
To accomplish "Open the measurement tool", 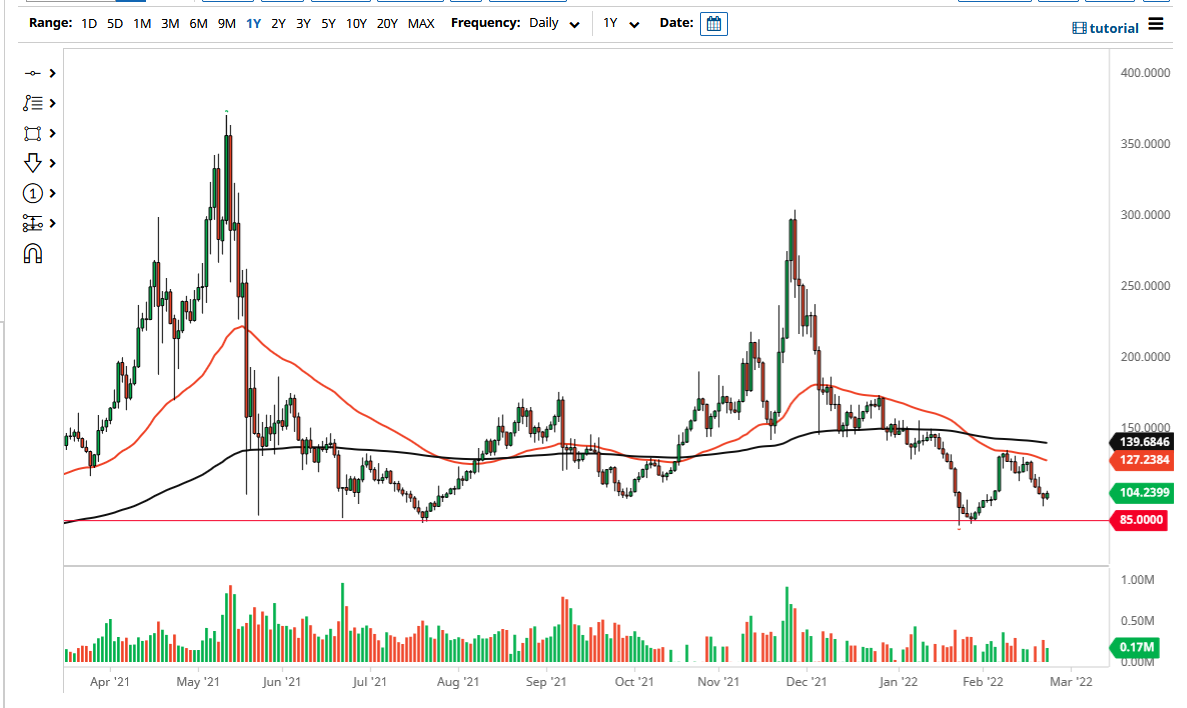I will point(30,223).
